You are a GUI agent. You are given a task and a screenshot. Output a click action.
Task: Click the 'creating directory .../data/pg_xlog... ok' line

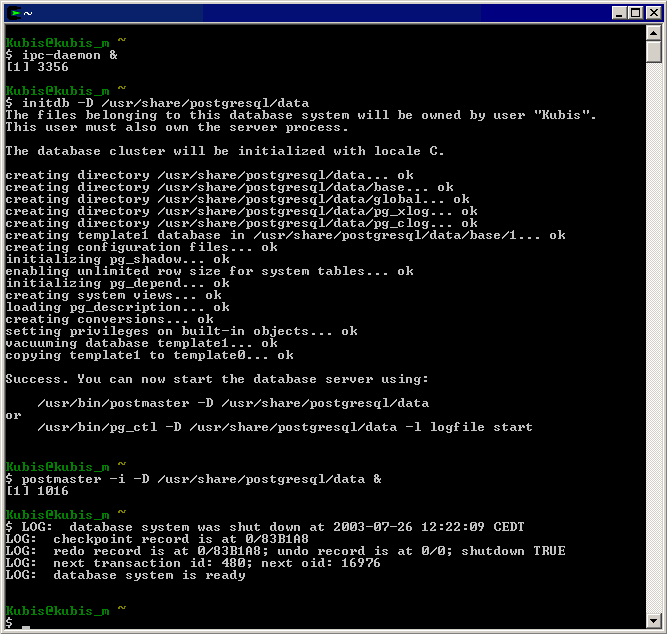click(242, 211)
